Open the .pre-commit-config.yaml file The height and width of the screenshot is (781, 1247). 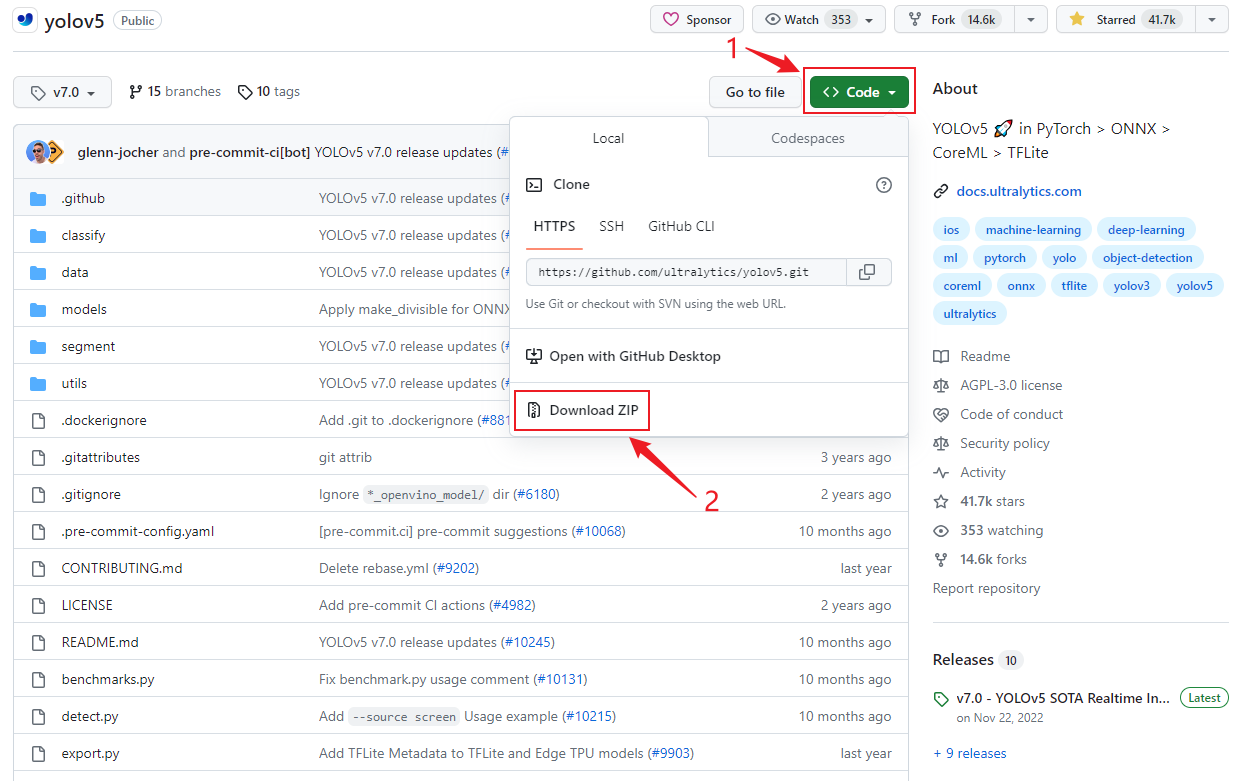[x=138, y=531]
